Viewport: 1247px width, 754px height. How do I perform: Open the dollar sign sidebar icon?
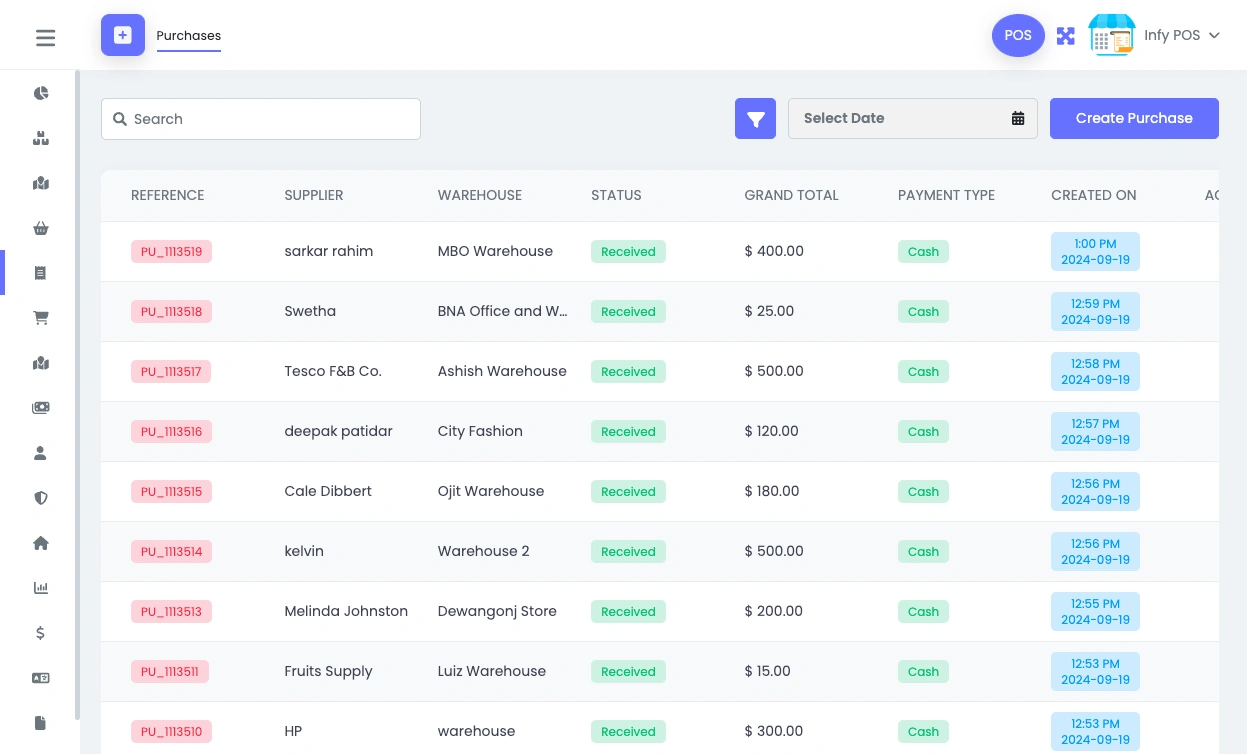pyautogui.click(x=41, y=633)
